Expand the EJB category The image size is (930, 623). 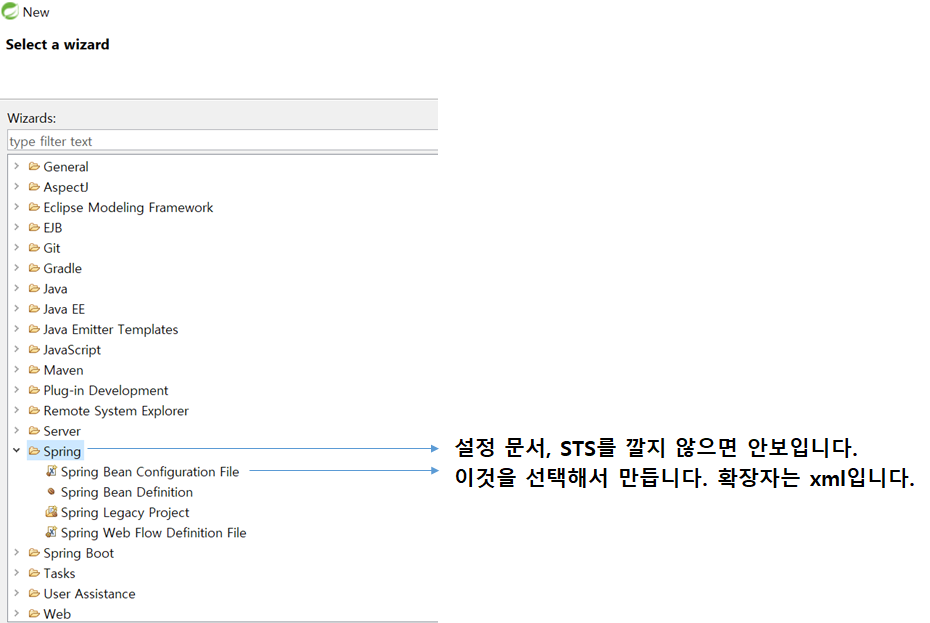[17, 227]
